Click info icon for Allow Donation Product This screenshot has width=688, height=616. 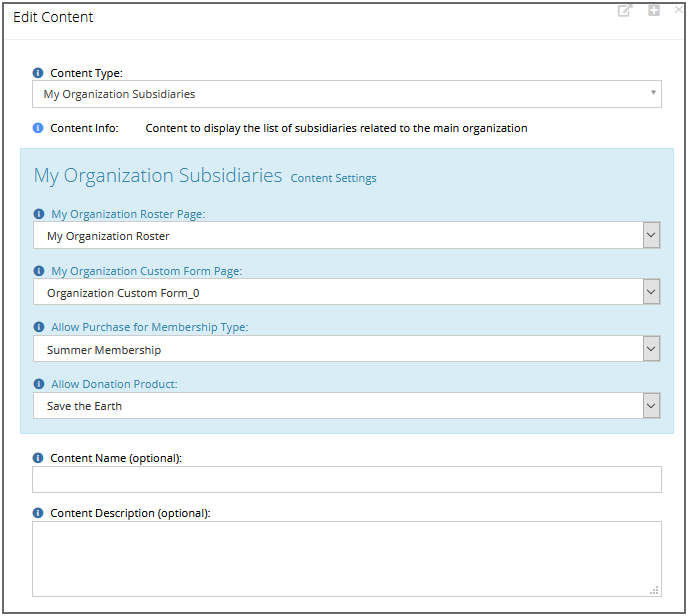click(39, 384)
